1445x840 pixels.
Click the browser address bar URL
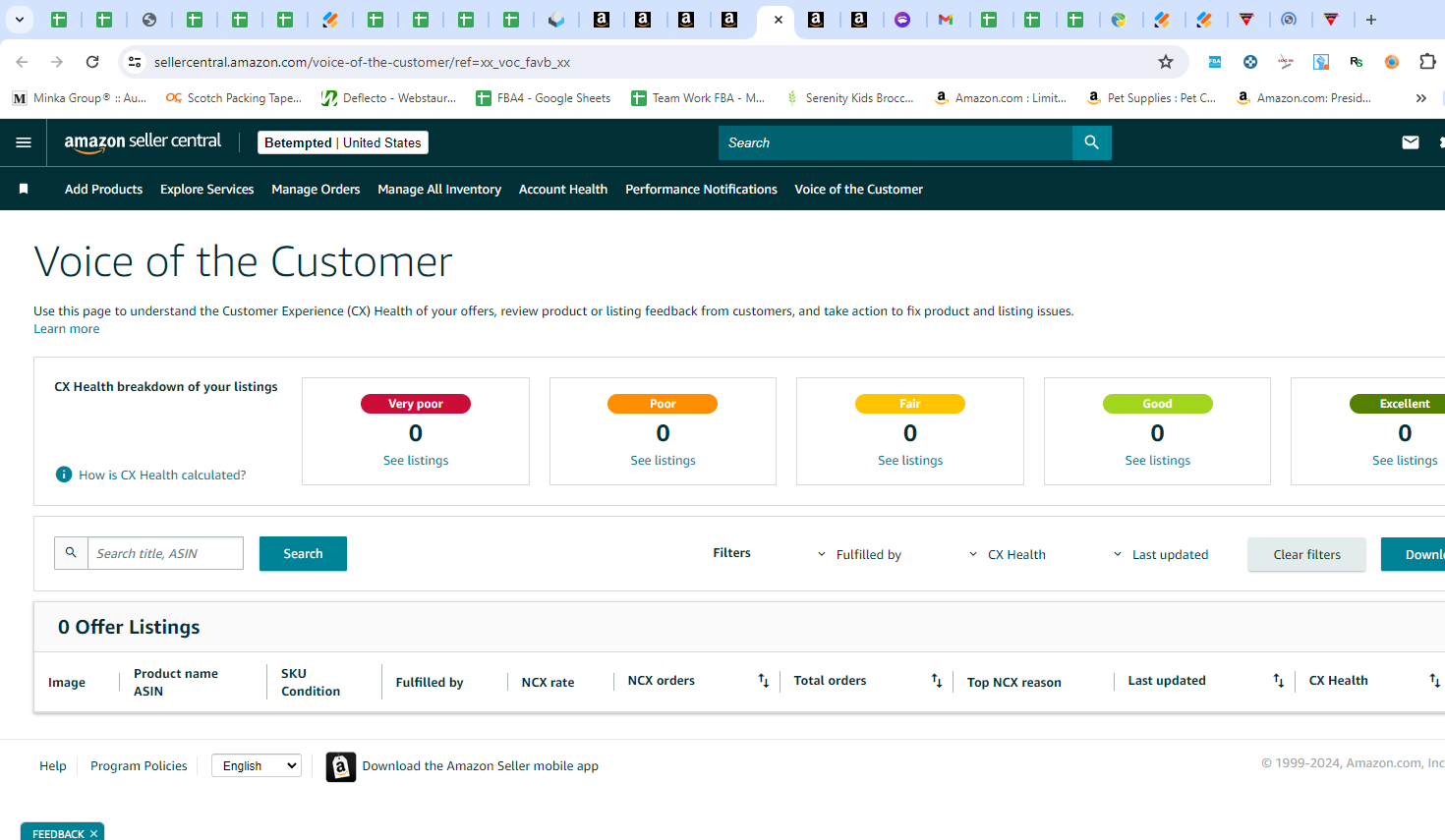click(x=362, y=62)
